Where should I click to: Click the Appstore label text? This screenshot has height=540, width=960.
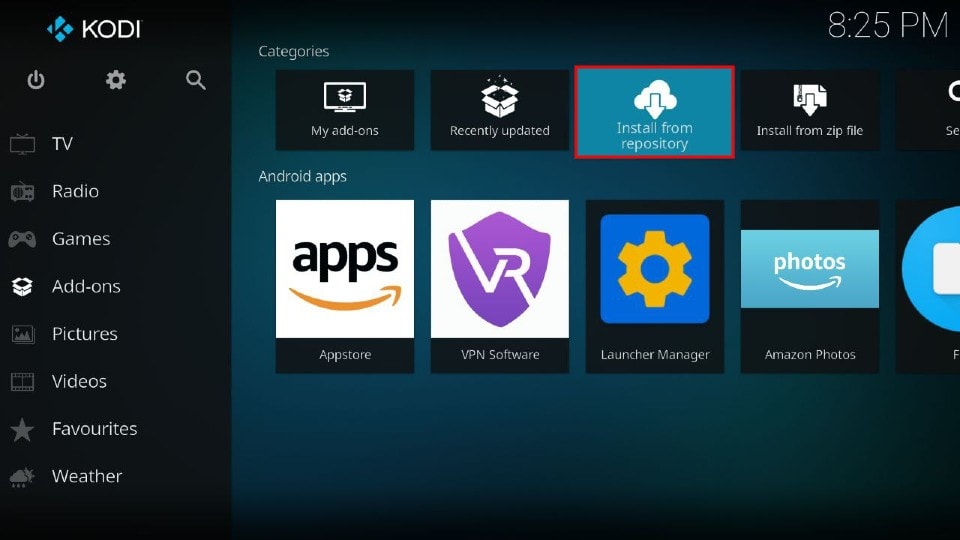345,354
